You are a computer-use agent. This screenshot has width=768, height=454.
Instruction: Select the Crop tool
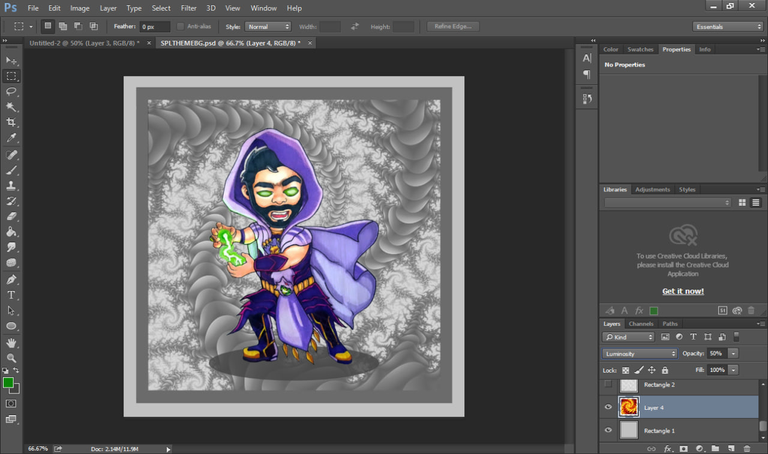(11, 122)
